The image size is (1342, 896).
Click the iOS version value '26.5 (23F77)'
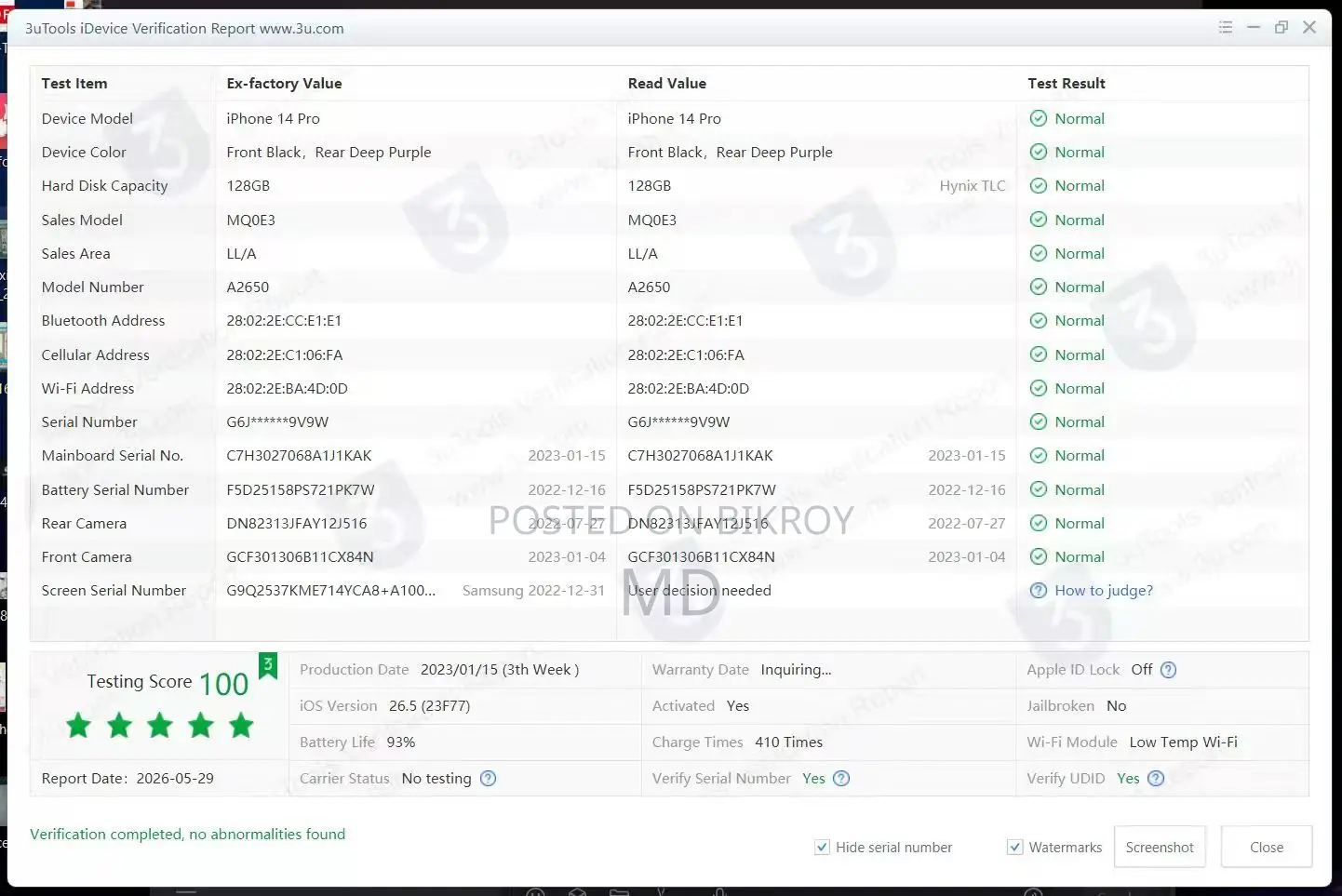(x=429, y=706)
